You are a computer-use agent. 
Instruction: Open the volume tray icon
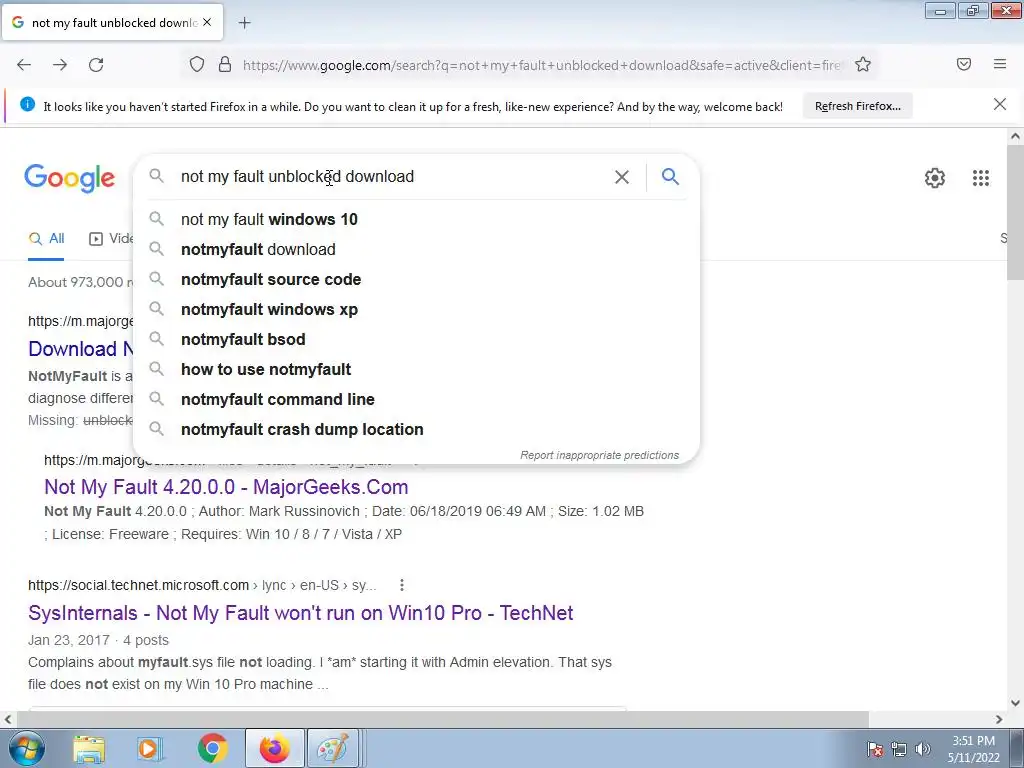click(x=922, y=749)
